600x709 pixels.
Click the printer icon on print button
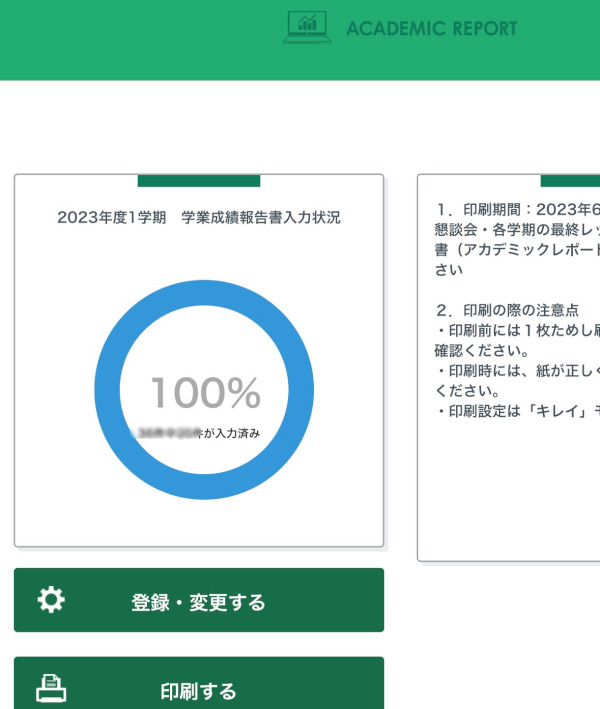click(51, 689)
